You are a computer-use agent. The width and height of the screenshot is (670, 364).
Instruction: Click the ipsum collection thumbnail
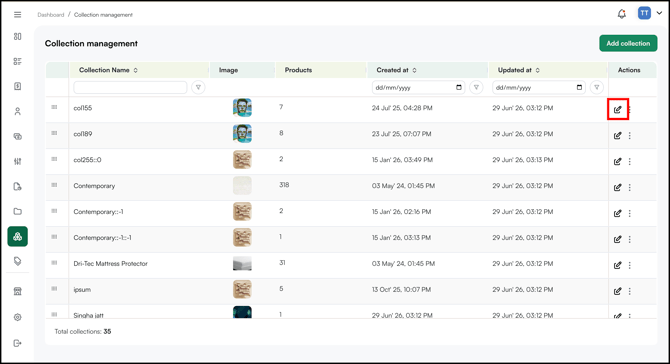242,289
